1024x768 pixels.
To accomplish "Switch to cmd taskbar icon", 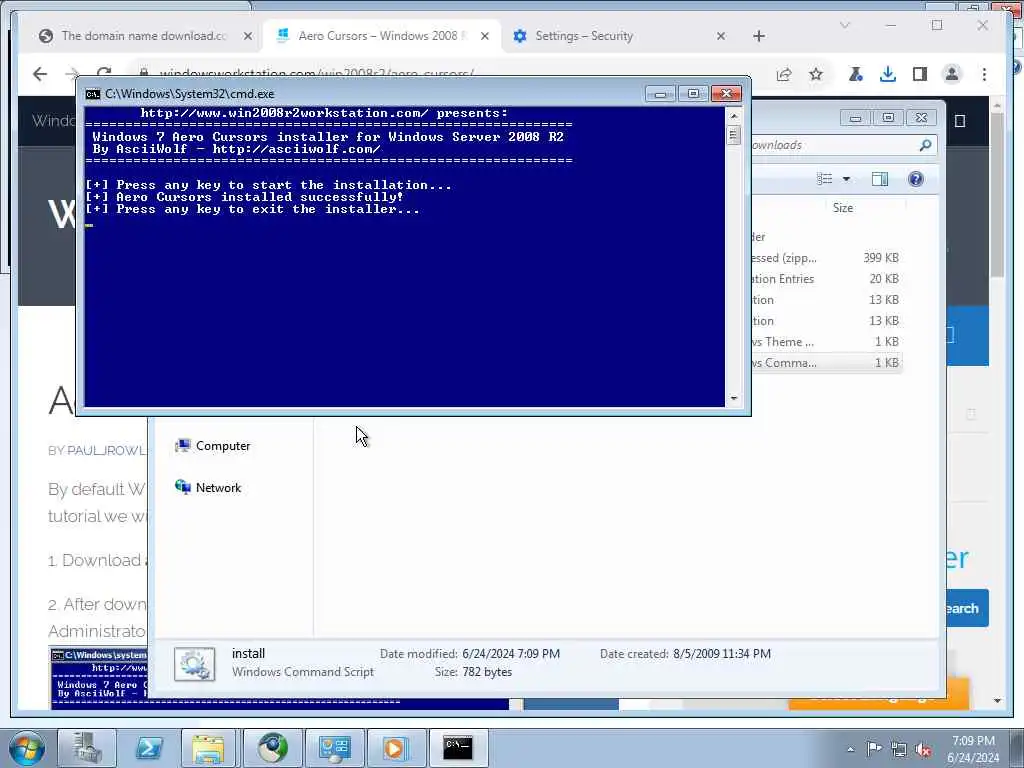I will click(x=458, y=748).
